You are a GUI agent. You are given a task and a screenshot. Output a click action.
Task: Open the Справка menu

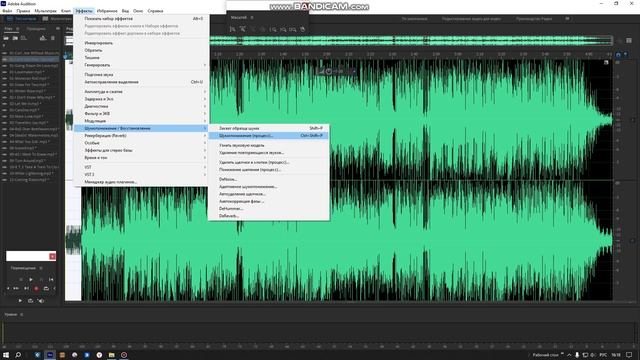(x=155, y=11)
